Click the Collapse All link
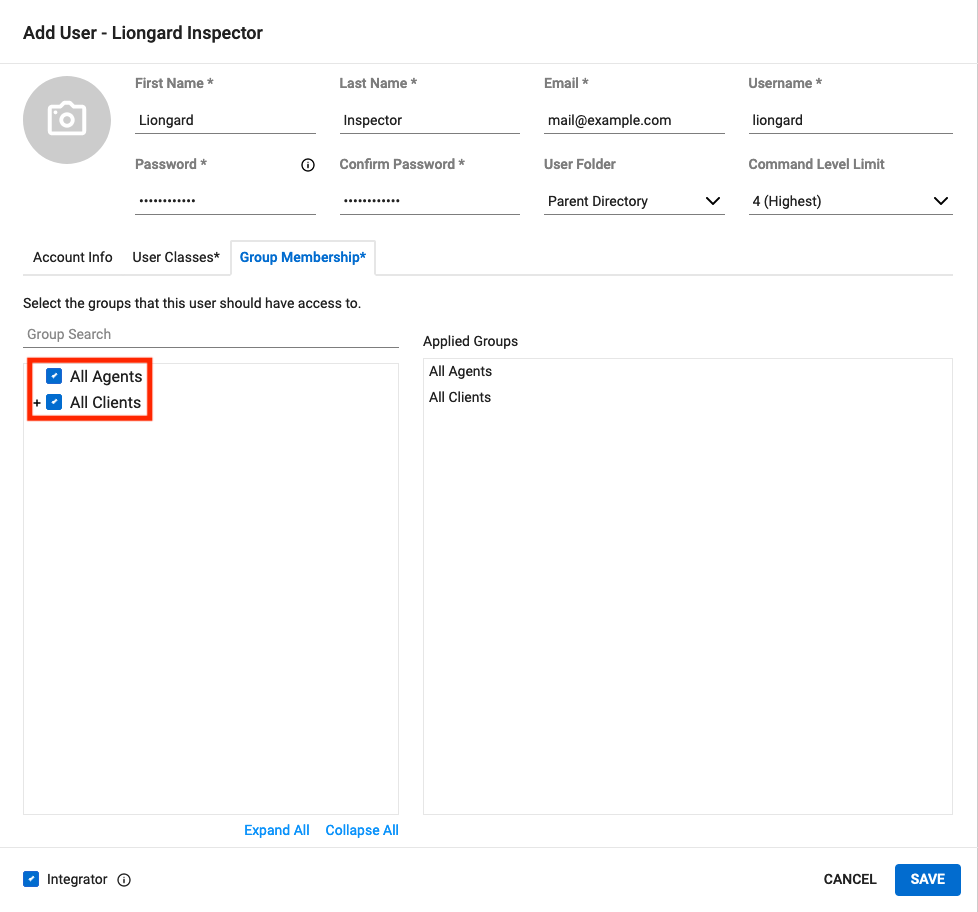Image resolution: width=978 pixels, height=912 pixels. 362,830
